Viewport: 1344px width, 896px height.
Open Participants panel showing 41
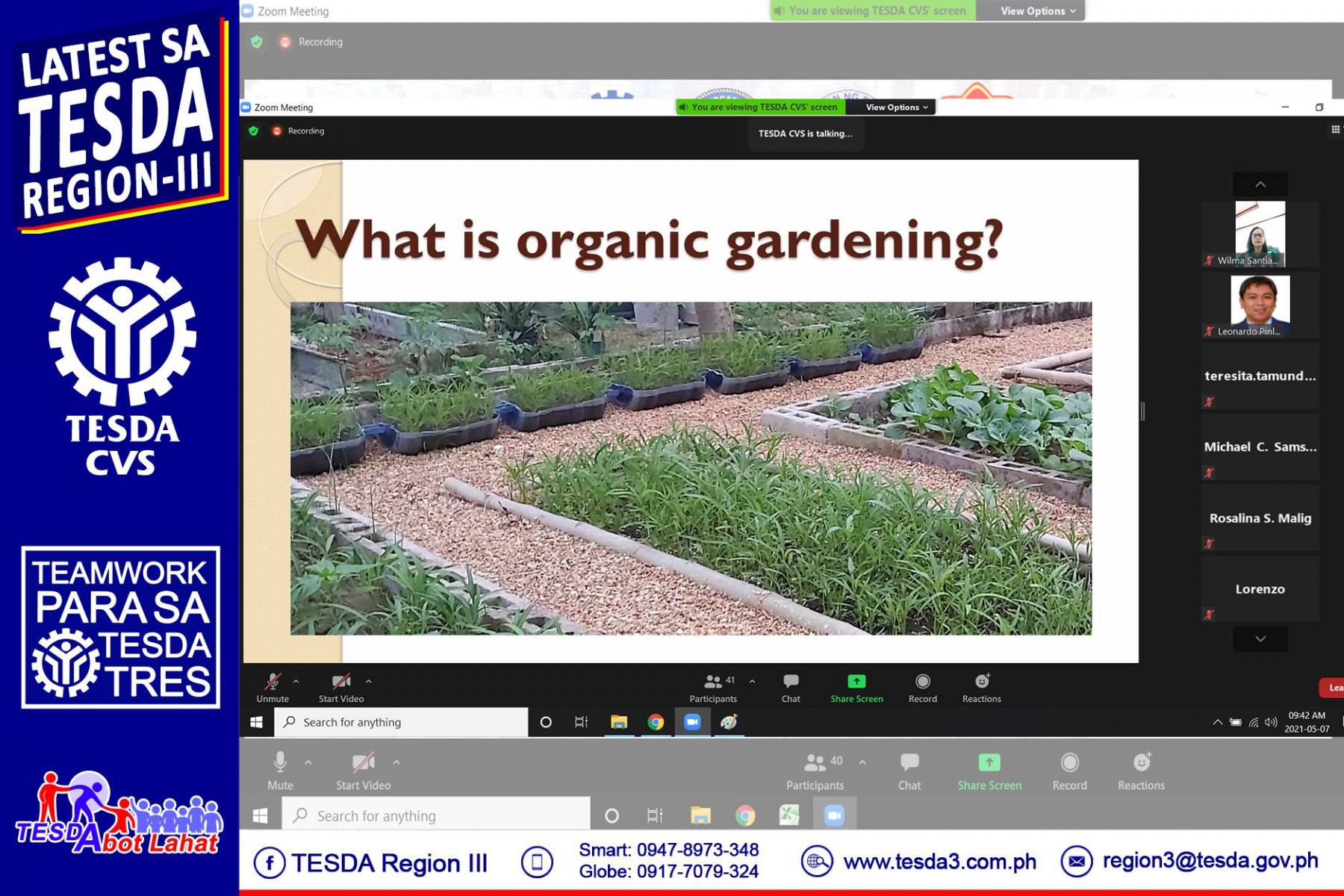[713, 688]
